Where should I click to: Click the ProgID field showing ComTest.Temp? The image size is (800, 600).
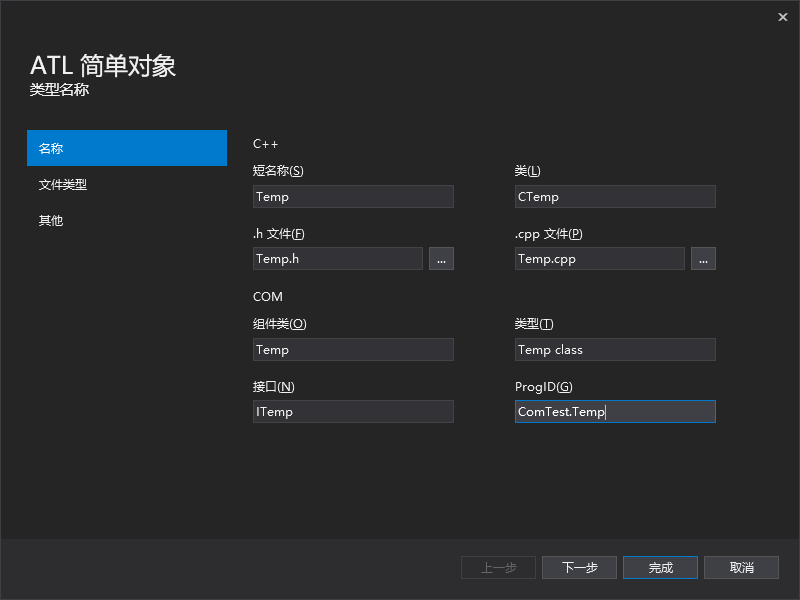coord(615,411)
